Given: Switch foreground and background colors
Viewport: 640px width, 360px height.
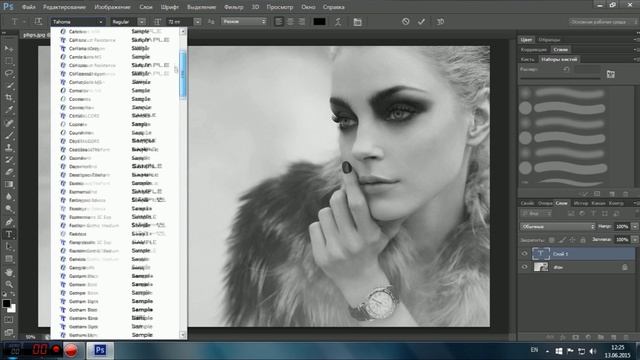Looking at the screenshot, I should (13, 294).
